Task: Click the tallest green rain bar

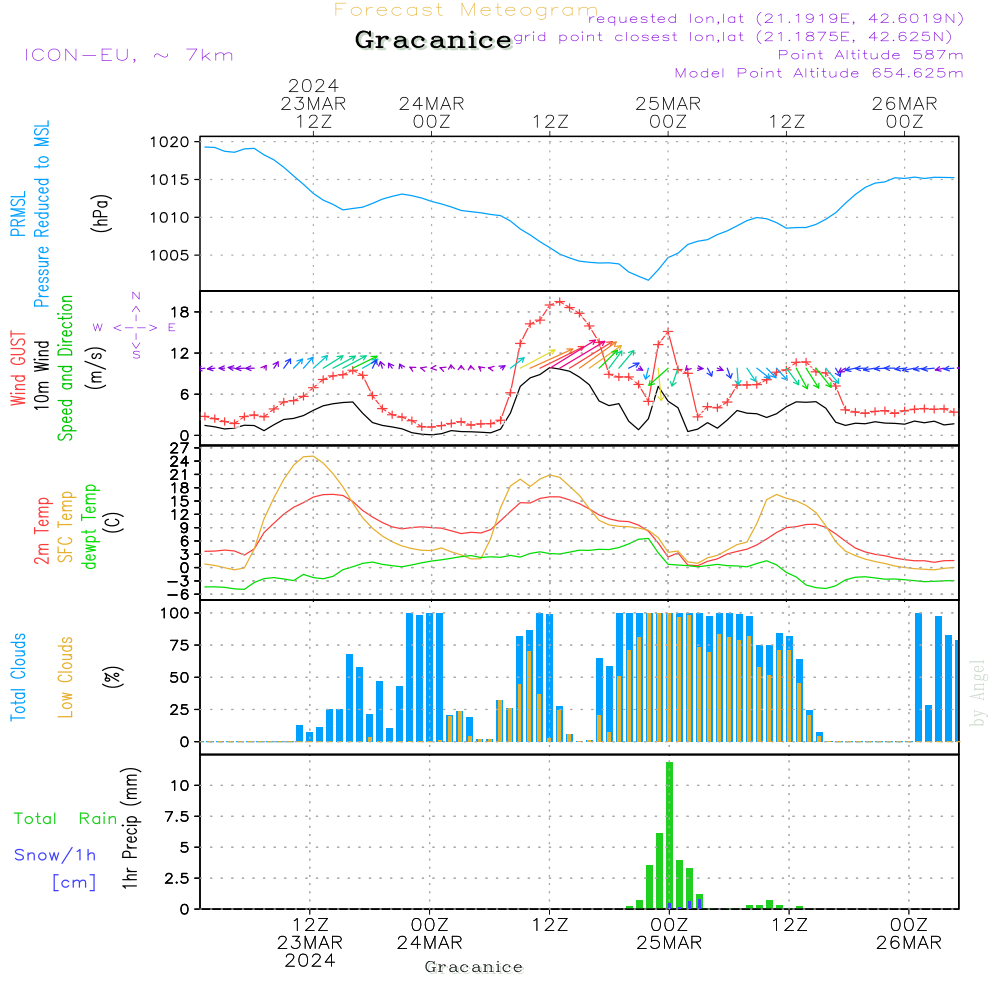Action: pos(669,835)
